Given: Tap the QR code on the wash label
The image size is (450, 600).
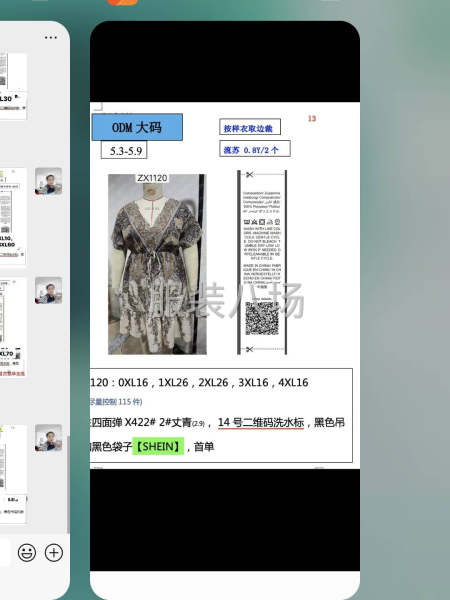Looking at the screenshot, I should click(x=262, y=318).
